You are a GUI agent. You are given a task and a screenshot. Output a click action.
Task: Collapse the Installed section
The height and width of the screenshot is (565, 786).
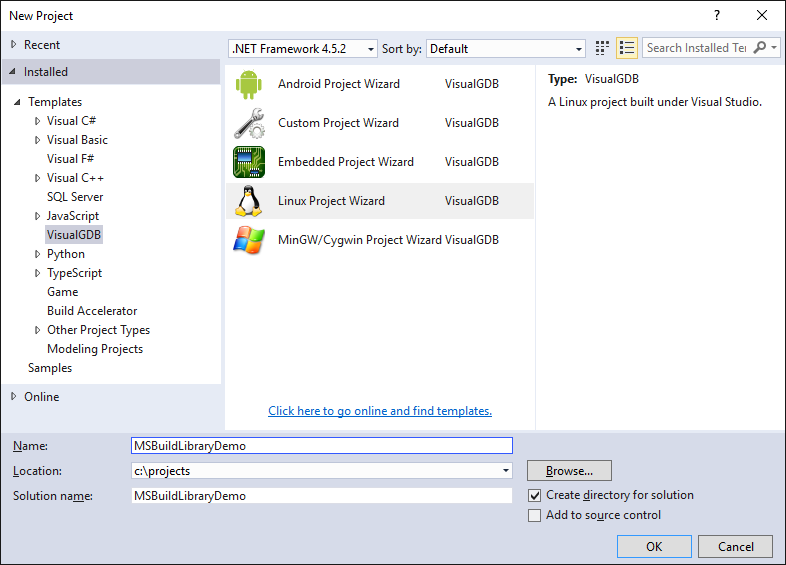[13, 72]
